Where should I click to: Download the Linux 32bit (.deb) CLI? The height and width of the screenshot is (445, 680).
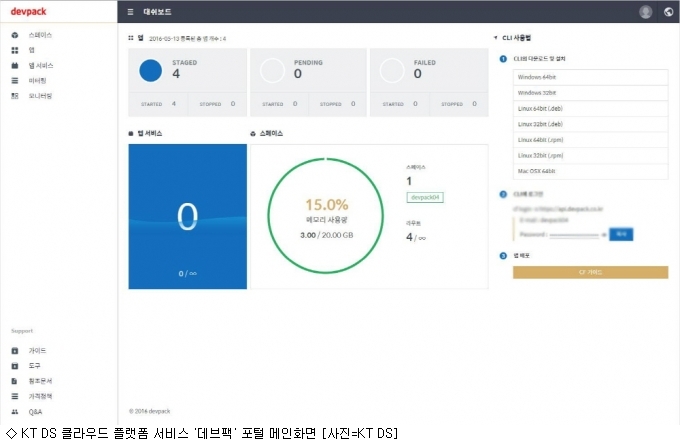590,124
